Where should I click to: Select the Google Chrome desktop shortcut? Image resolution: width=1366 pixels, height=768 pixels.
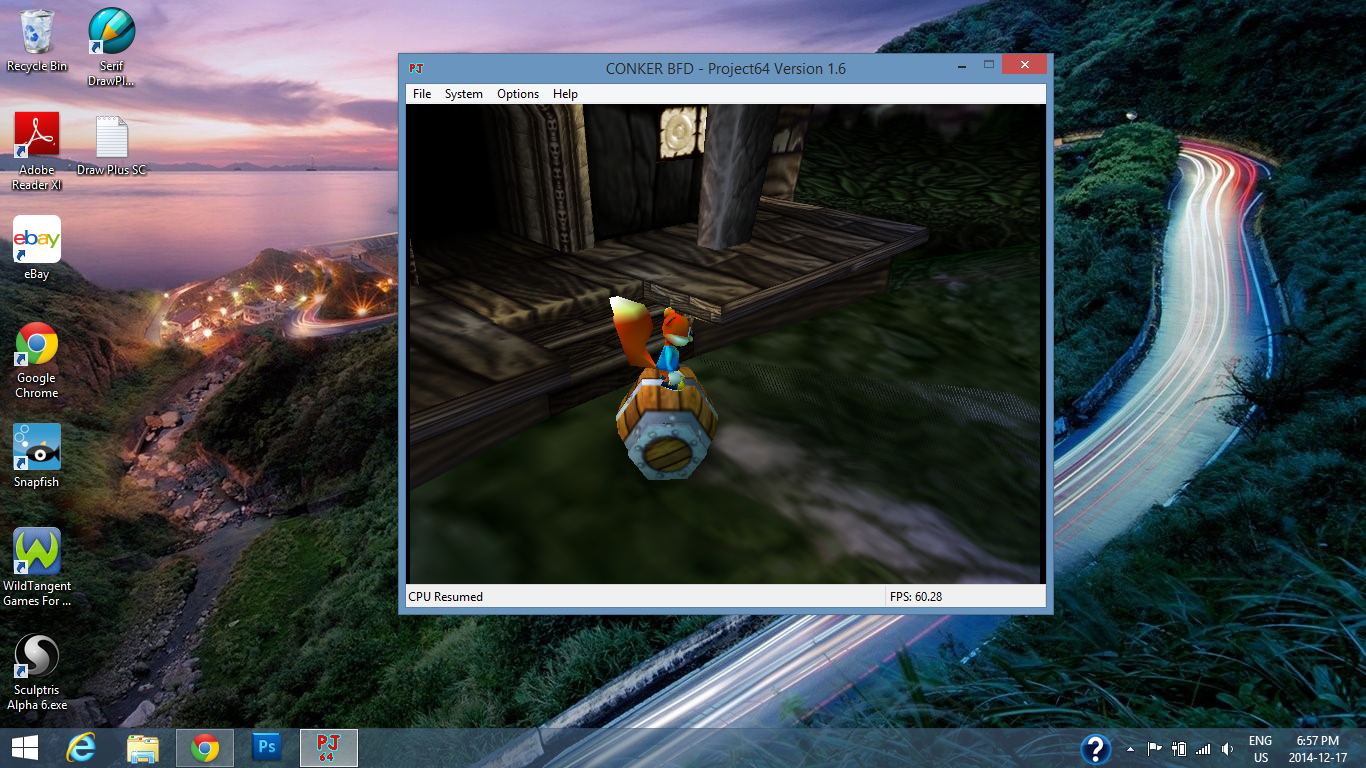coord(37,355)
